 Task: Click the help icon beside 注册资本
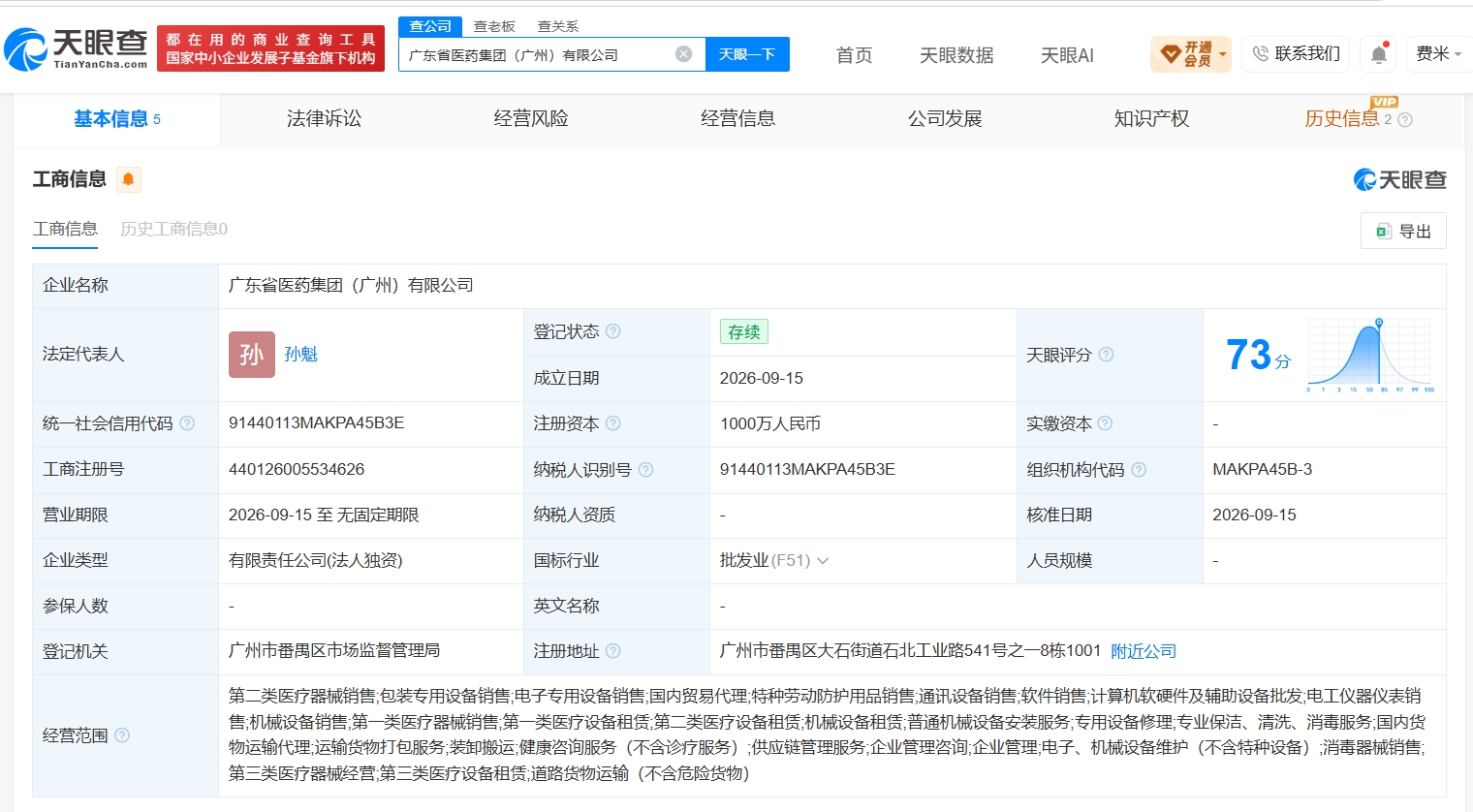pyautogui.click(x=612, y=423)
